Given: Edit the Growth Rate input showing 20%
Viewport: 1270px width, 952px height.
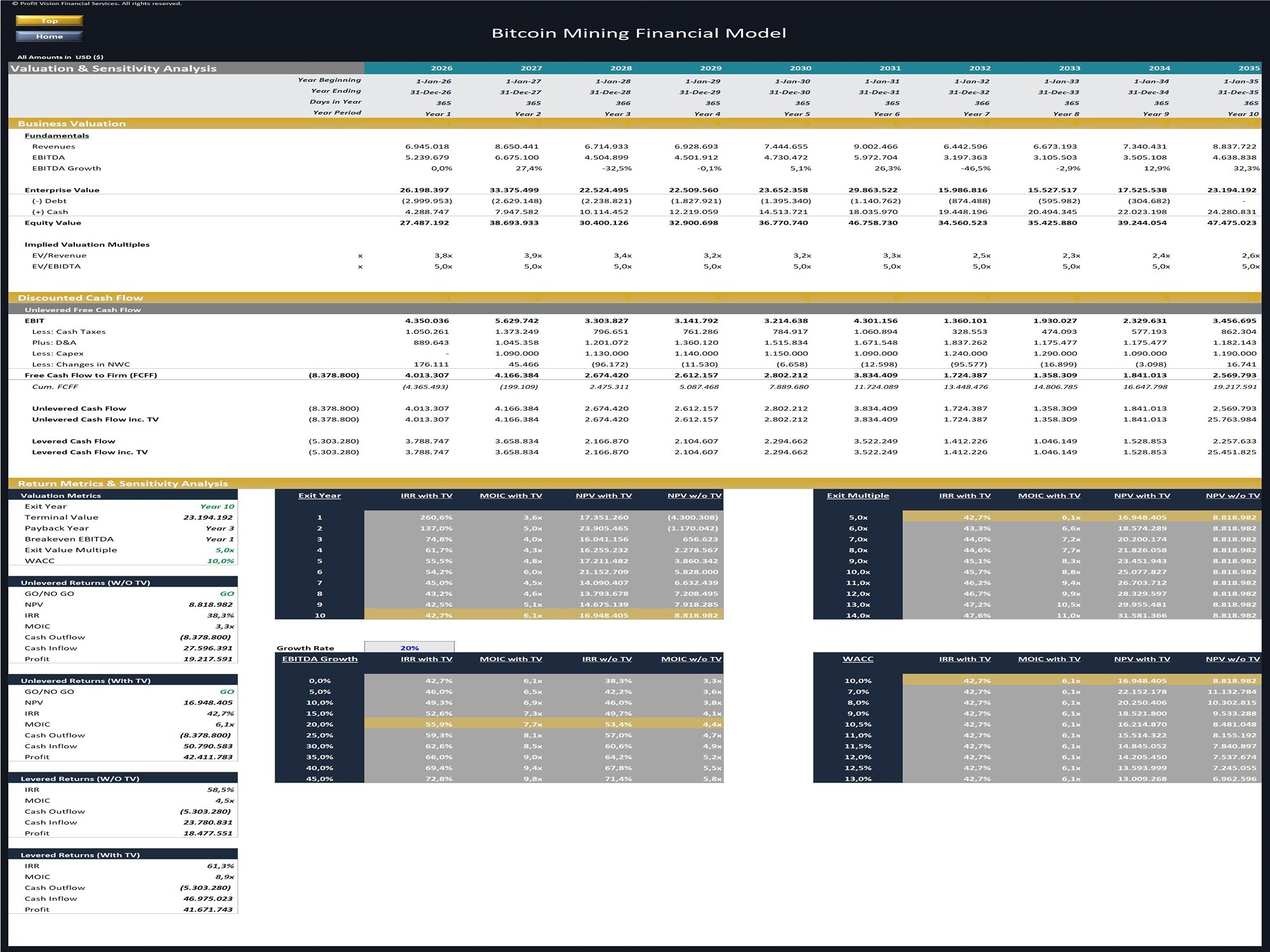Looking at the screenshot, I should point(409,647).
